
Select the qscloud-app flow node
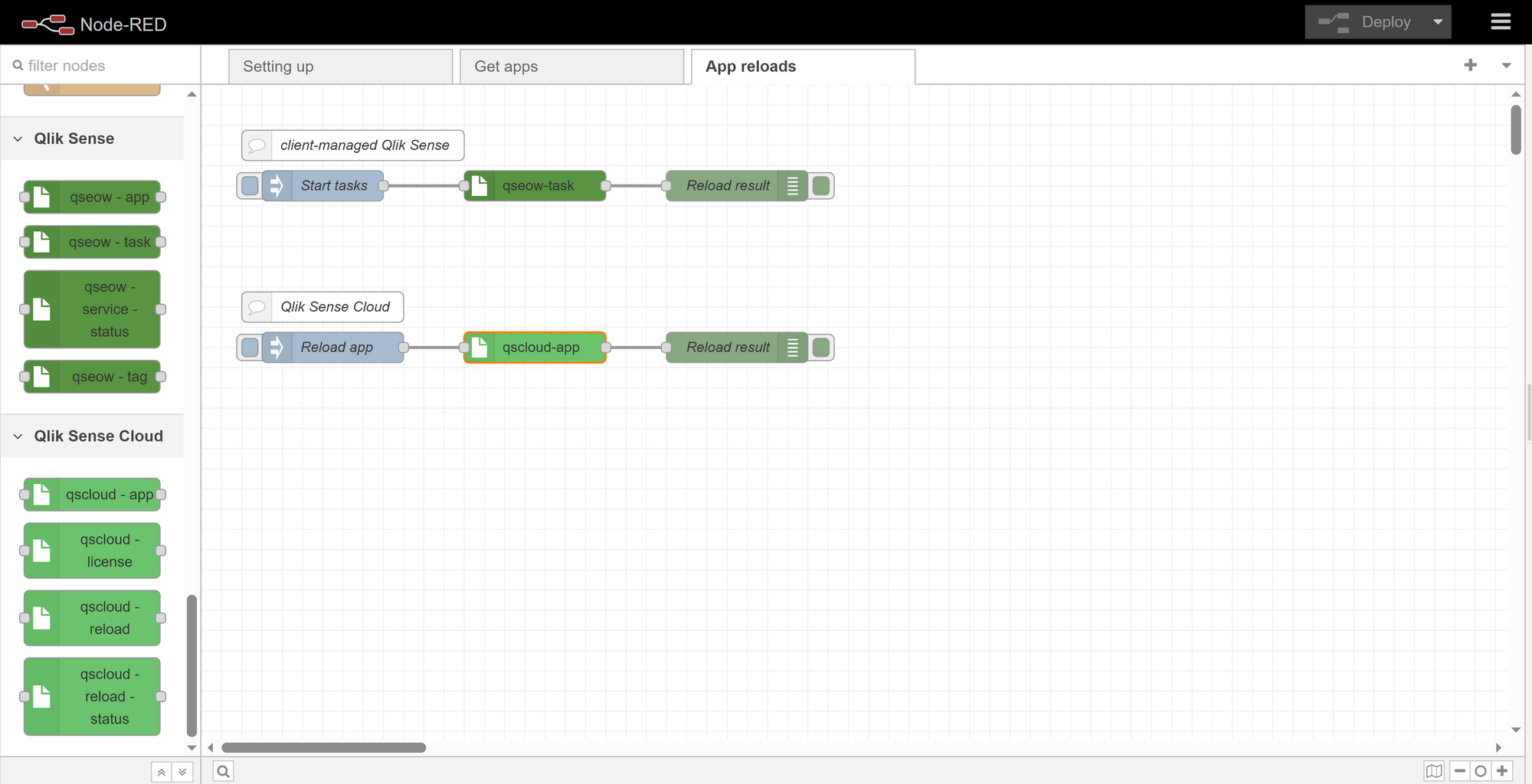click(535, 348)
